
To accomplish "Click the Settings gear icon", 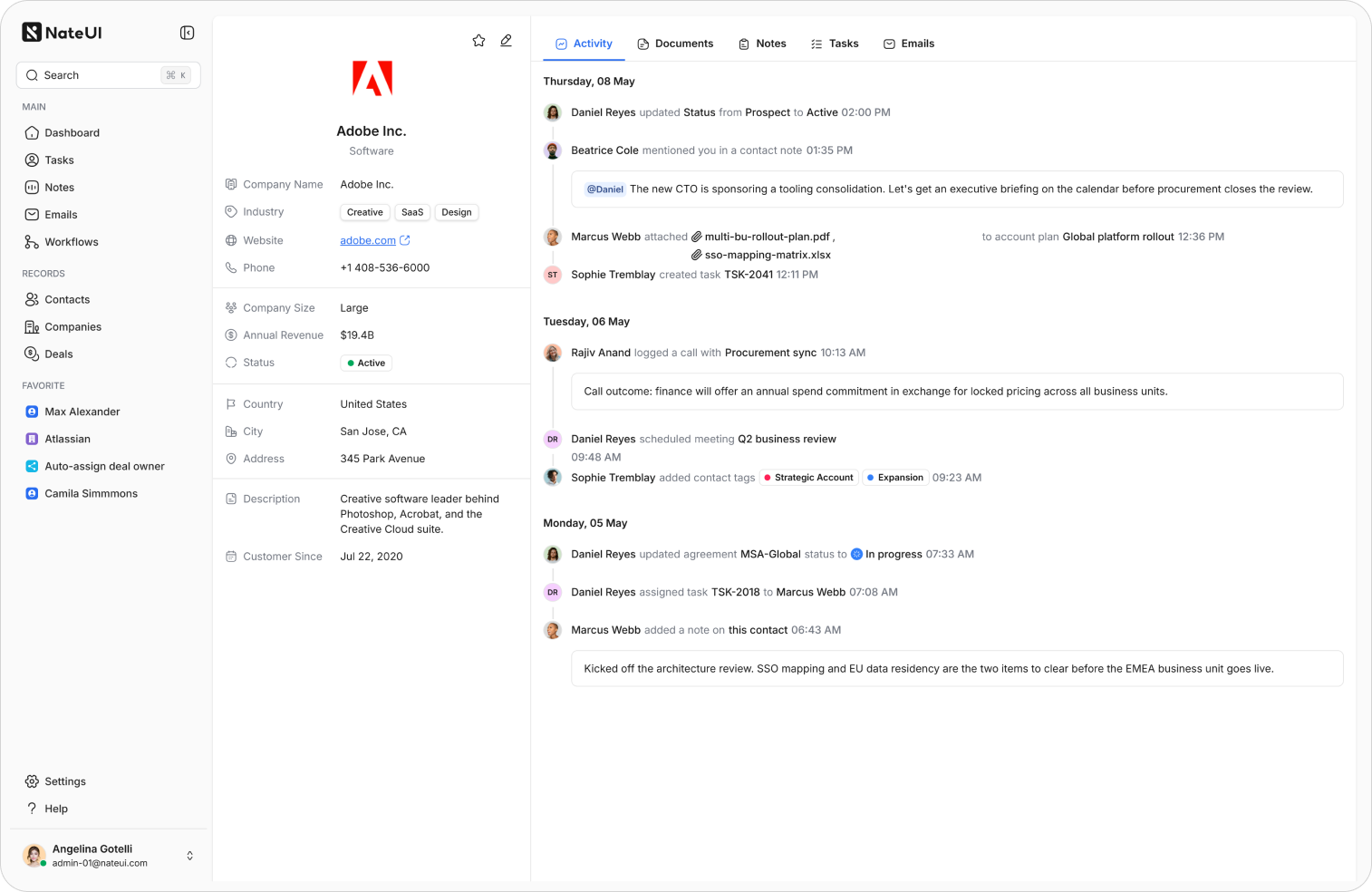I will [32, 781].
